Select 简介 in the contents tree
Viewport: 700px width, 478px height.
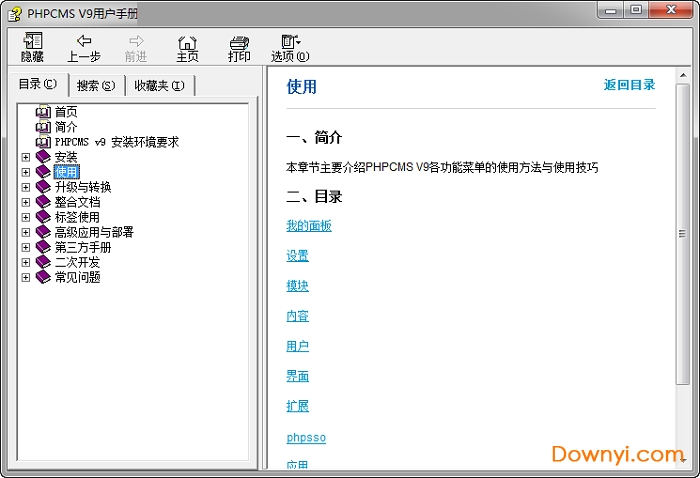[66, 127]
